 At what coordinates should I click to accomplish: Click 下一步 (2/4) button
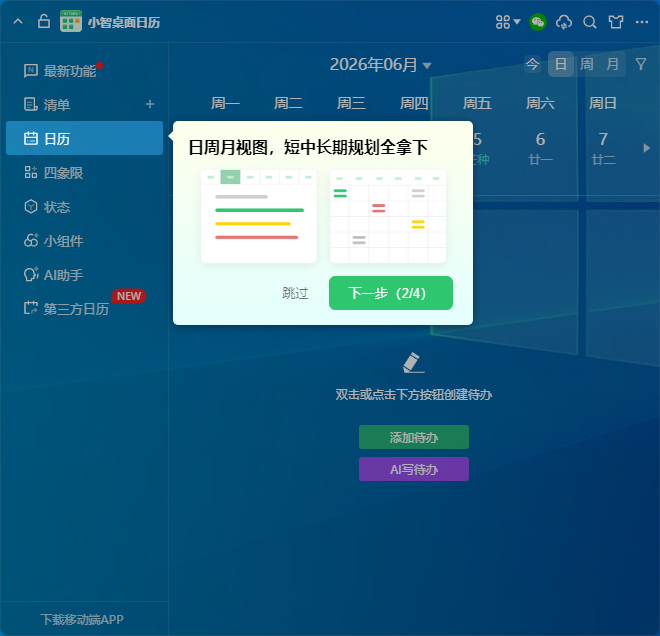point(391,293)
